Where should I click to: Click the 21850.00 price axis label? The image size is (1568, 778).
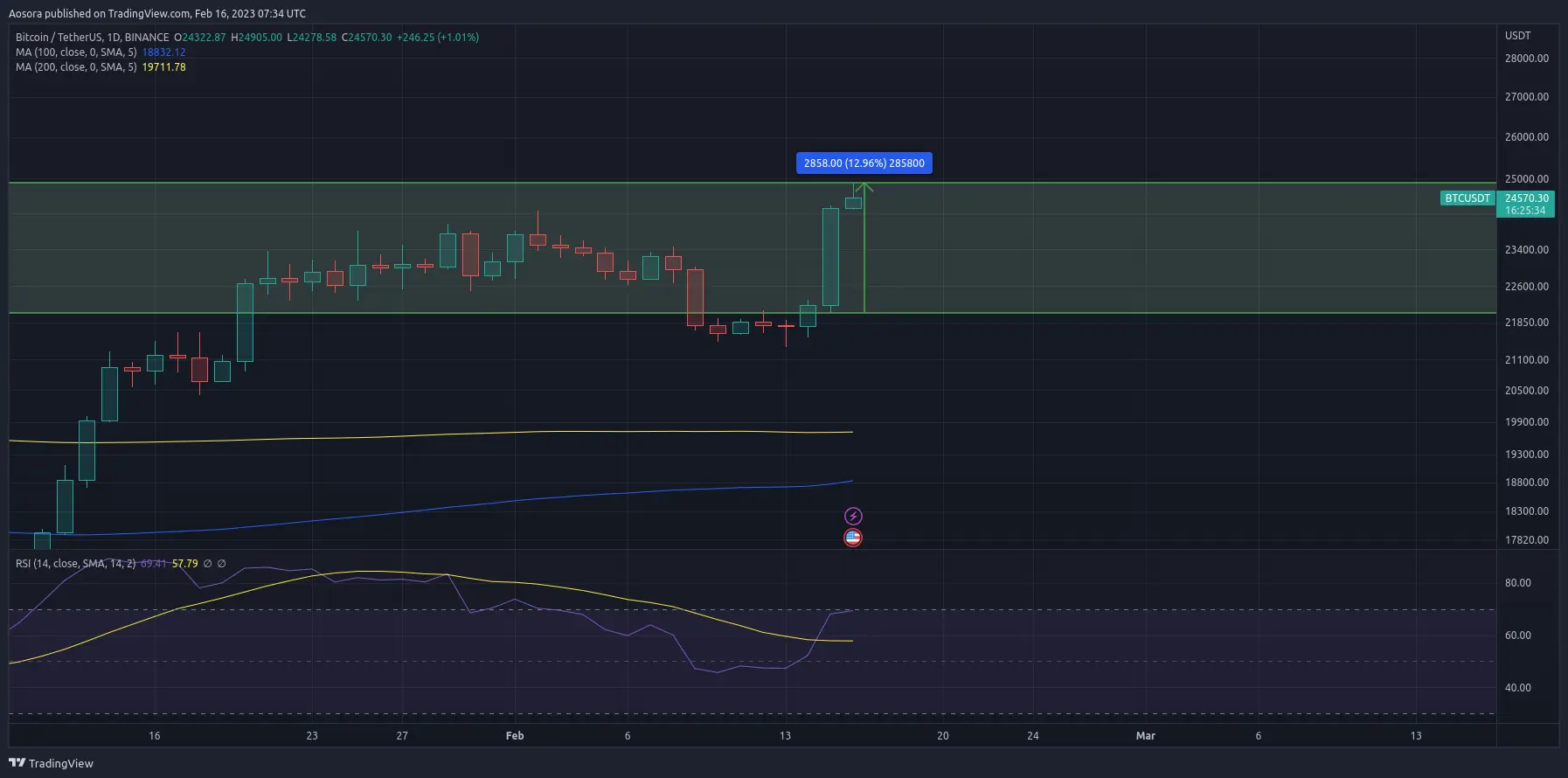(1526, 323)
